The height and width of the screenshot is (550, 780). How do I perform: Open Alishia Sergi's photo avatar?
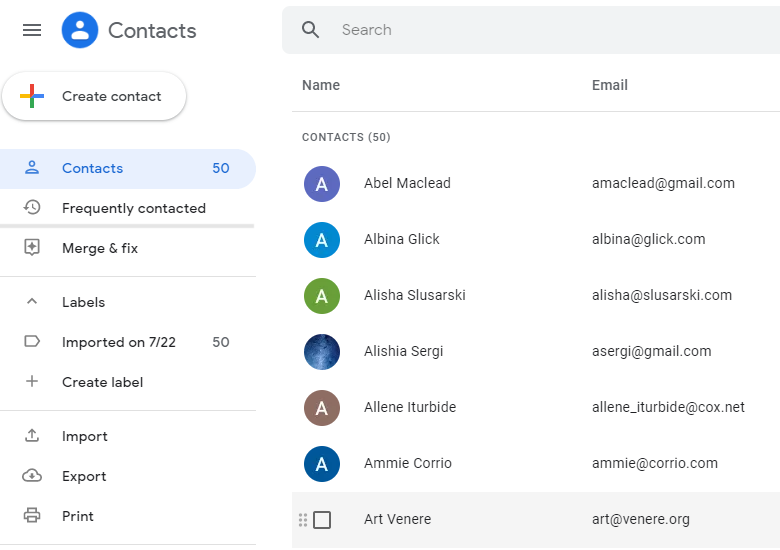322,351
